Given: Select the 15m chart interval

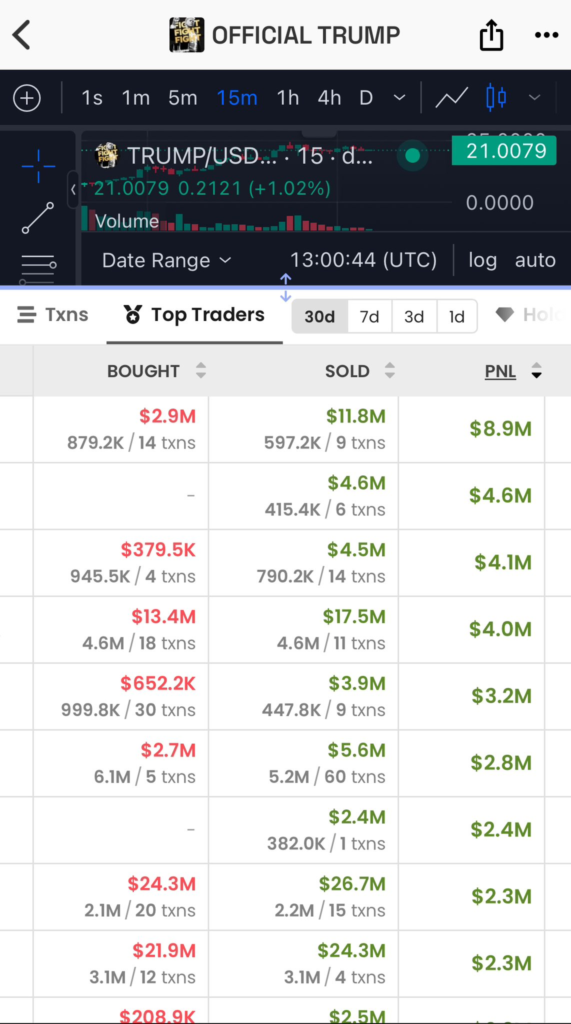Looking at the screenshot, I should pos(237,98).
